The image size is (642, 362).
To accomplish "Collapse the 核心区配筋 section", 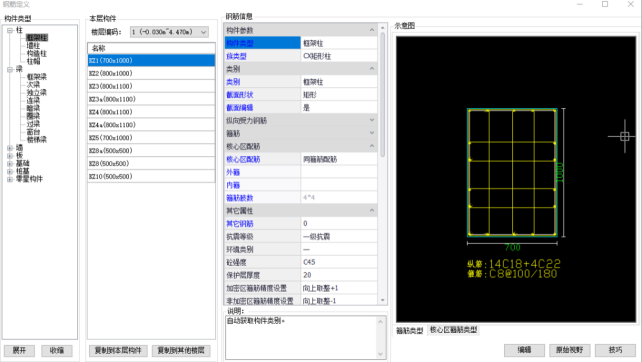I will (372, 146).
